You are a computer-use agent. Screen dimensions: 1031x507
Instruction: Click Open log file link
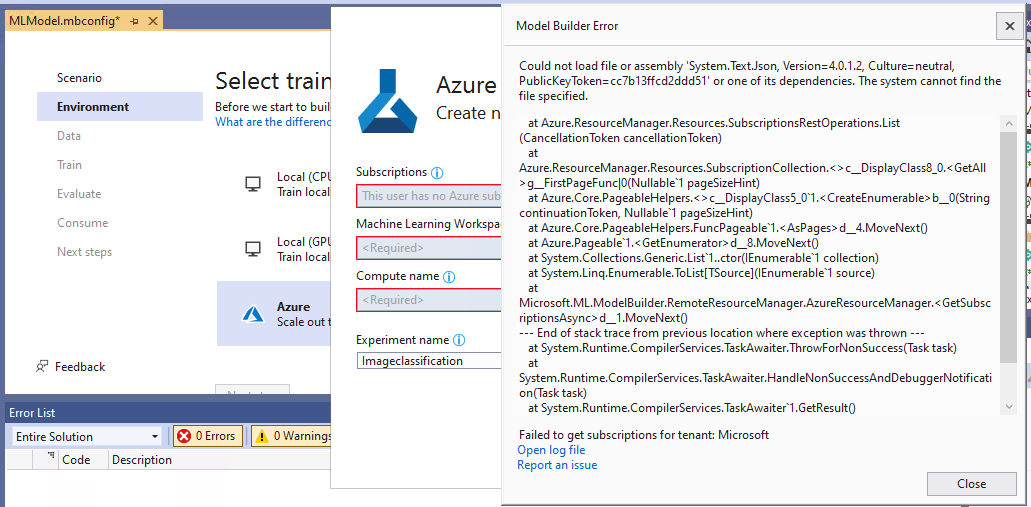(x=551, y=450)
